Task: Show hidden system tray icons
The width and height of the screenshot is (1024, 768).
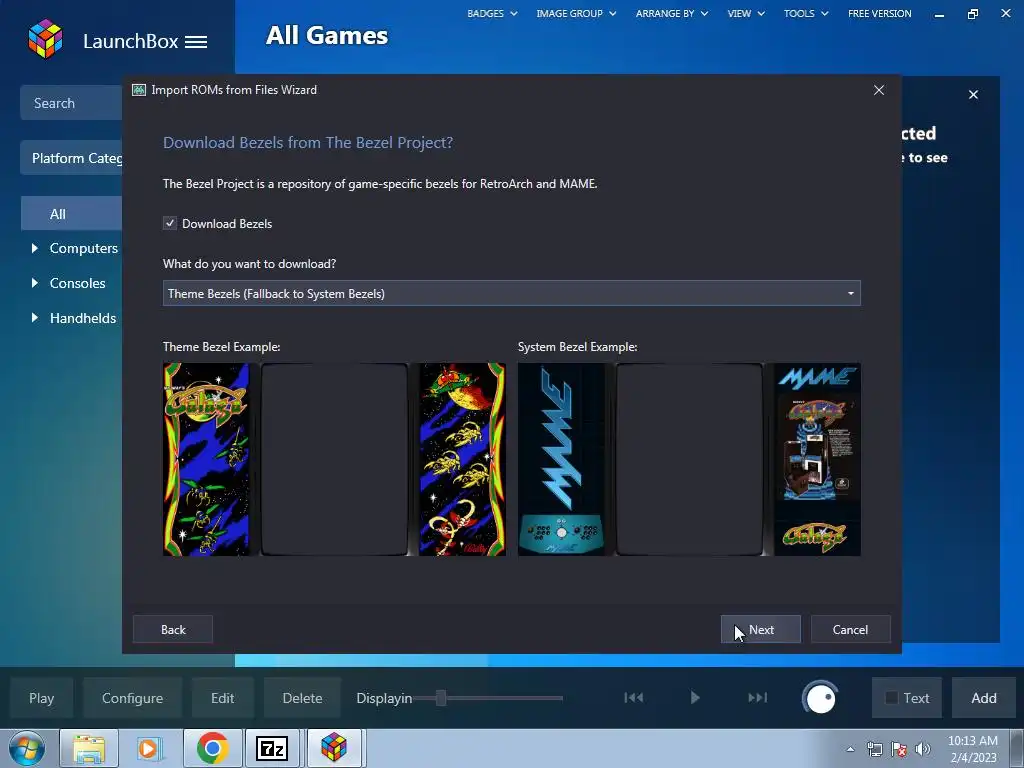Action: 850,749
